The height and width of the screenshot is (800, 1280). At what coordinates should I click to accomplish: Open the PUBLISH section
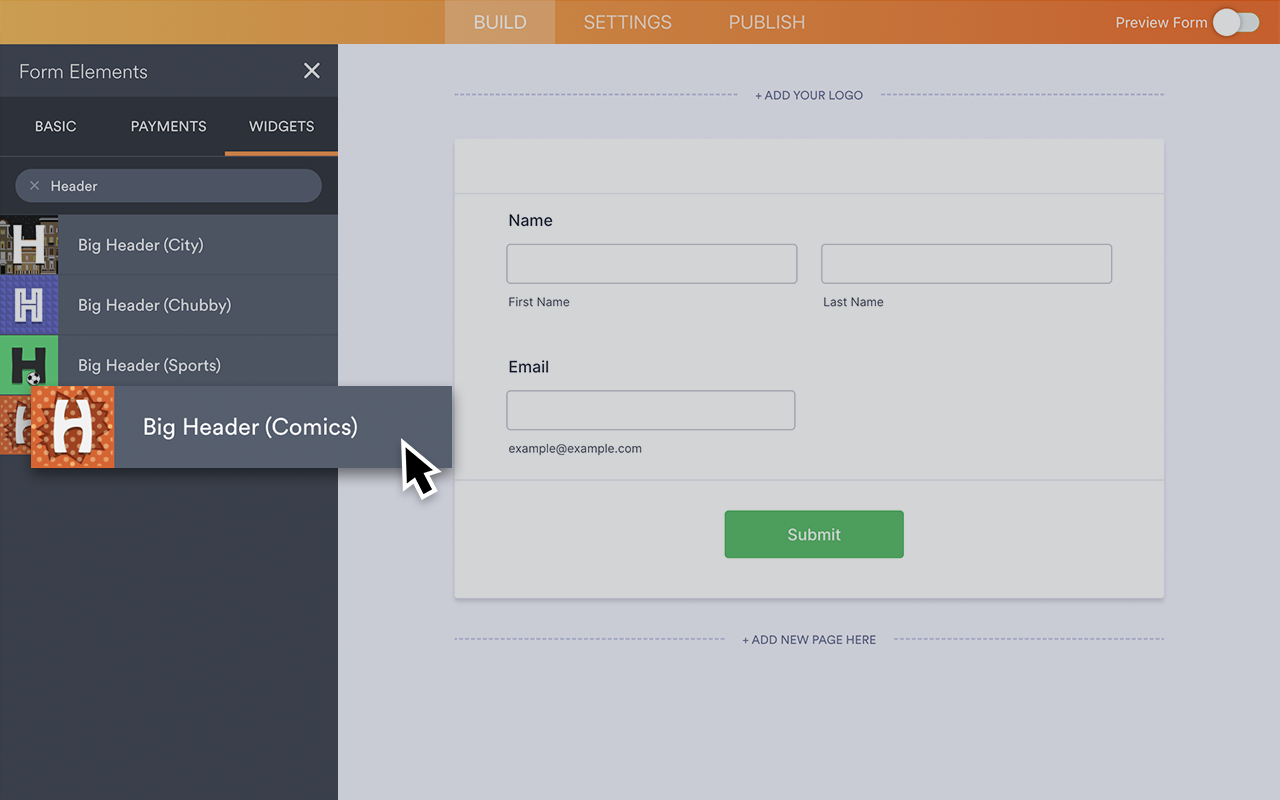pos(766,22)
